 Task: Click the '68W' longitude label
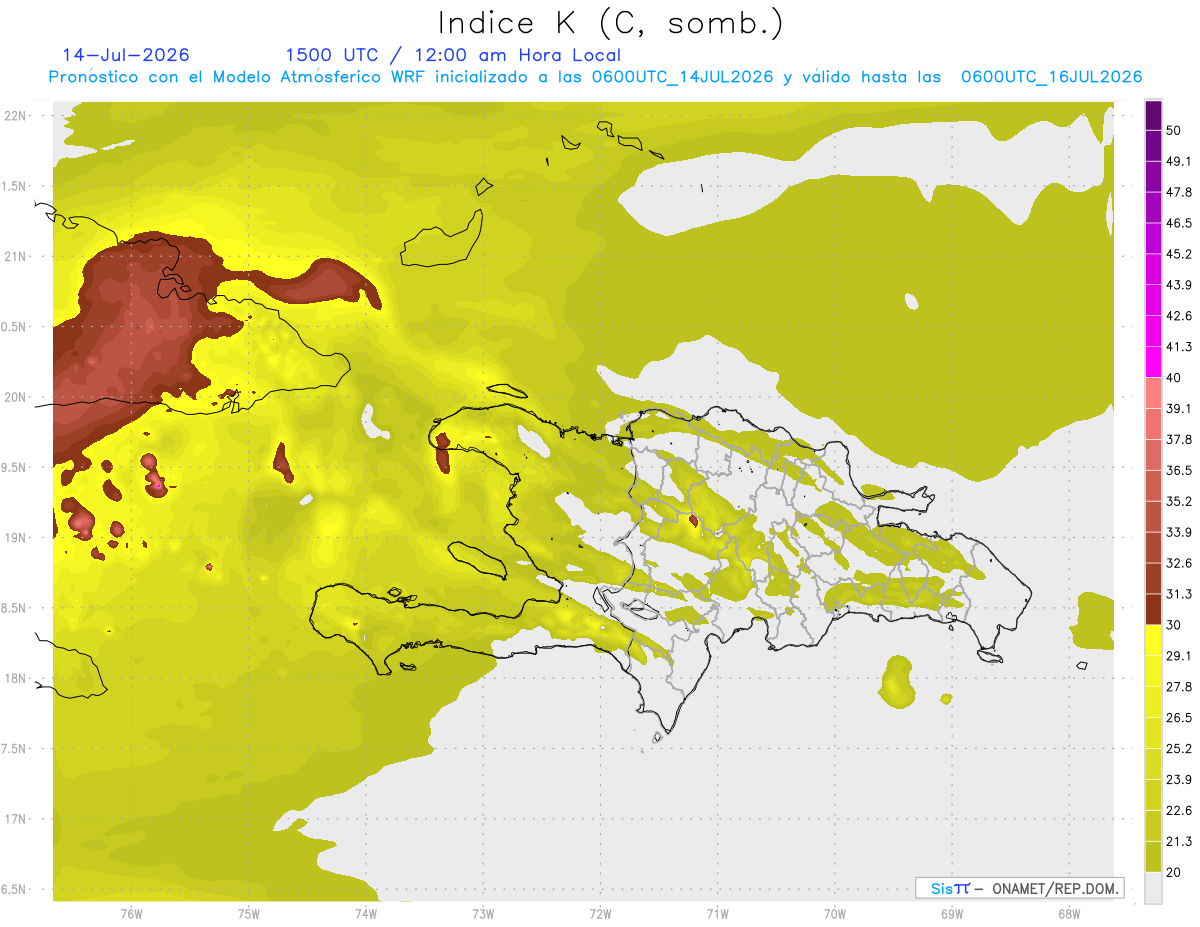click(1069, 913)
